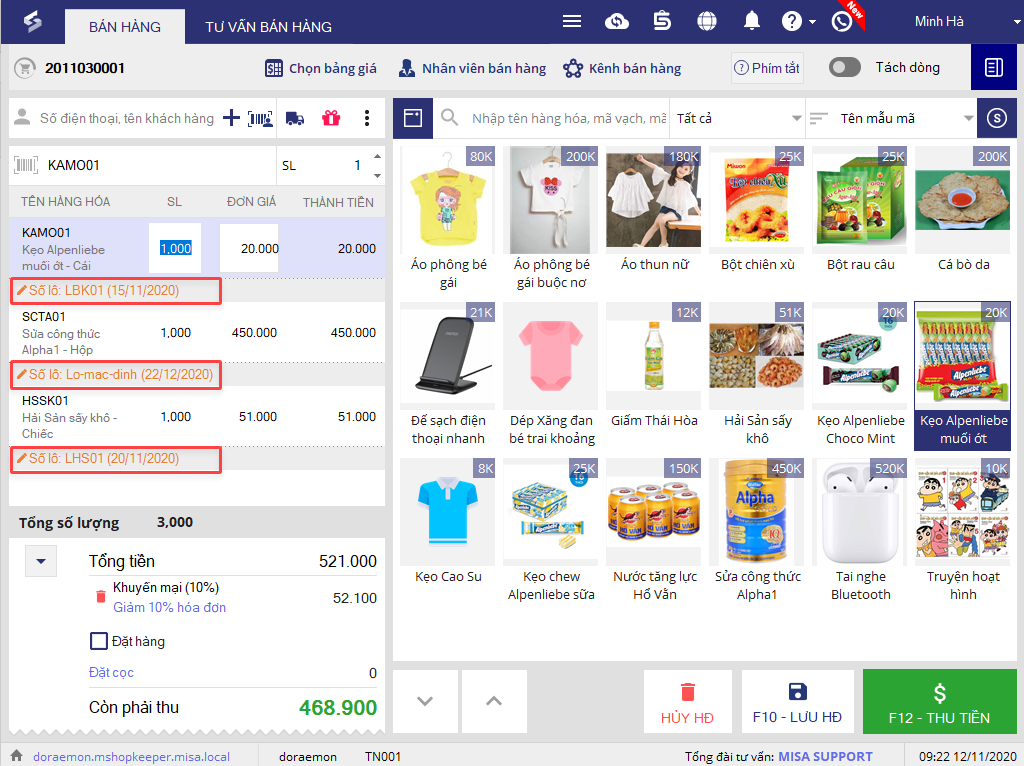Select Áo phông bé gái product tile

click(448, 219)
